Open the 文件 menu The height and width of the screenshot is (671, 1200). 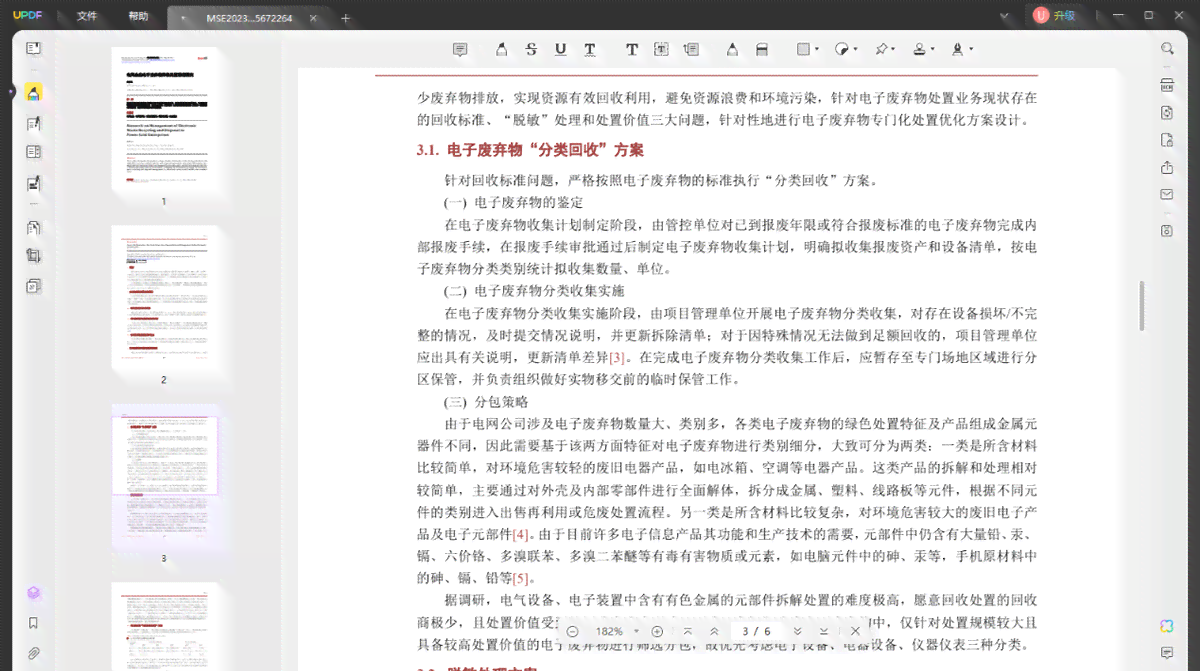(x=87, y=16)
